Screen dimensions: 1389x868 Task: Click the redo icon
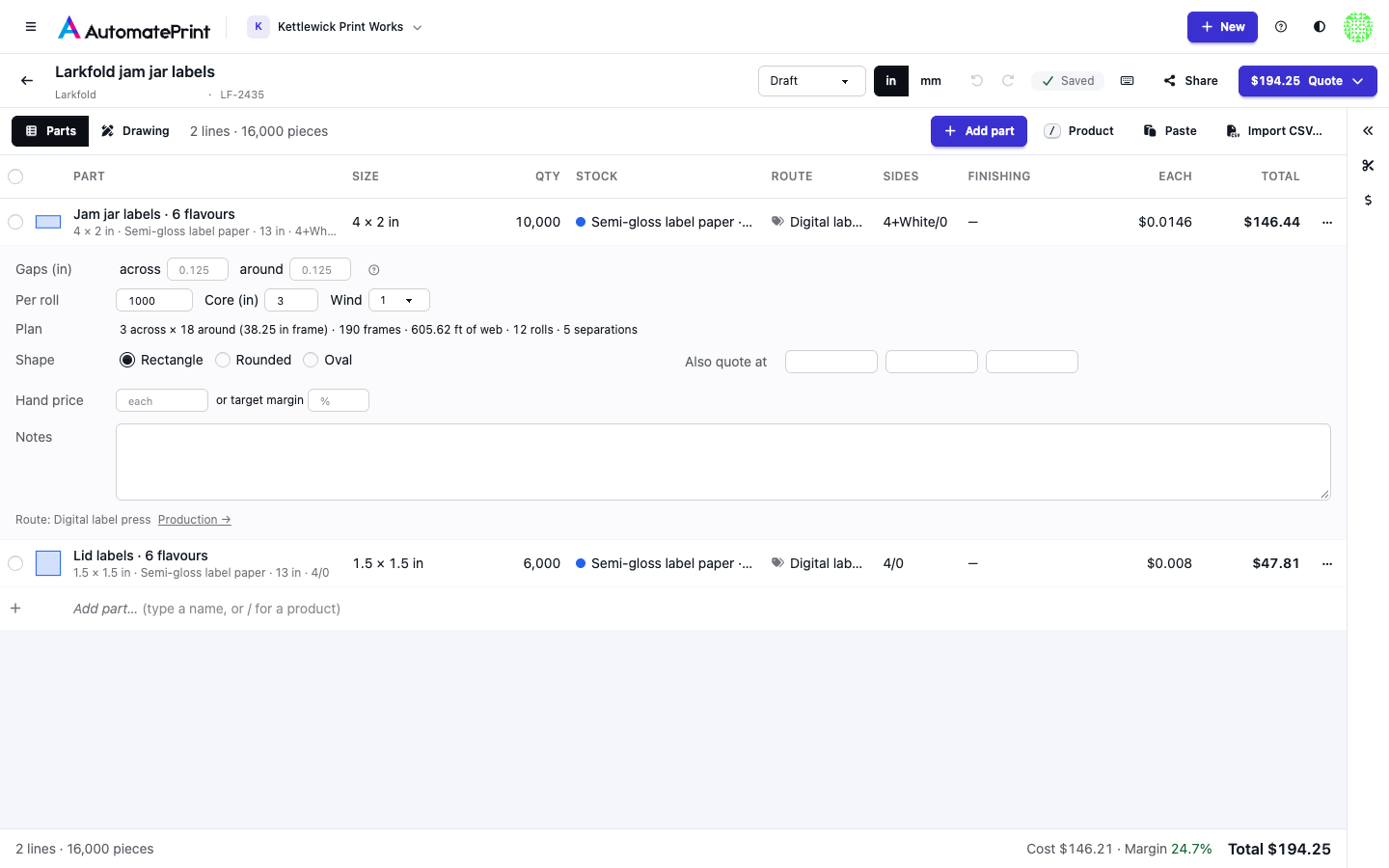point(1008,81)
